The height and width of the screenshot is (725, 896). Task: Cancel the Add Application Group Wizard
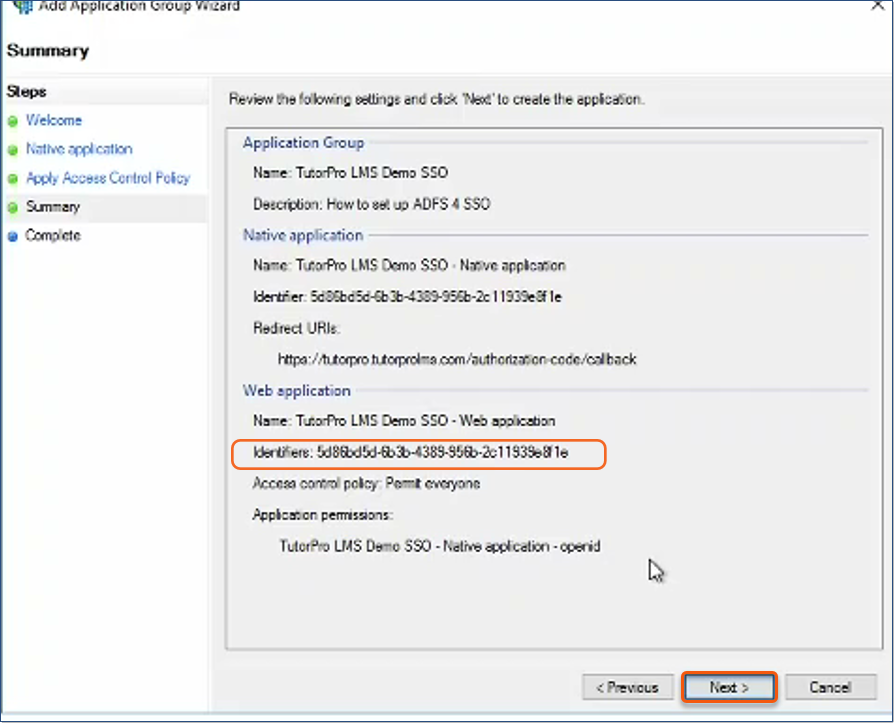pos(830,687)
